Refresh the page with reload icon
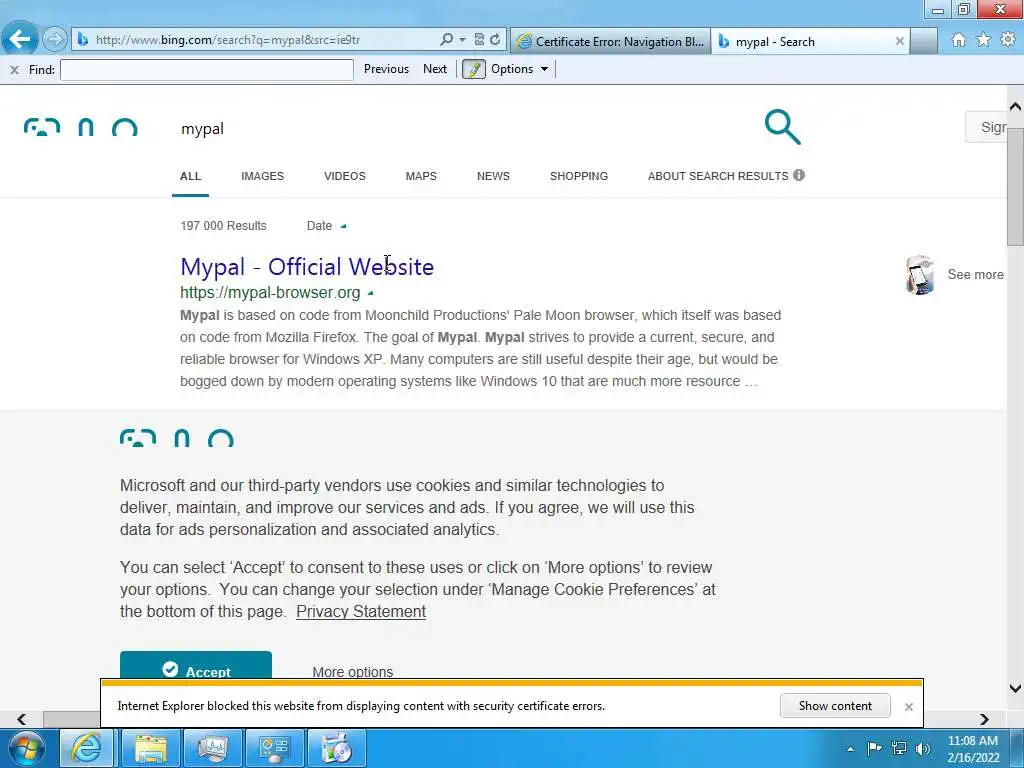This screenshot has height=768, width=1024. coord(496,40)
